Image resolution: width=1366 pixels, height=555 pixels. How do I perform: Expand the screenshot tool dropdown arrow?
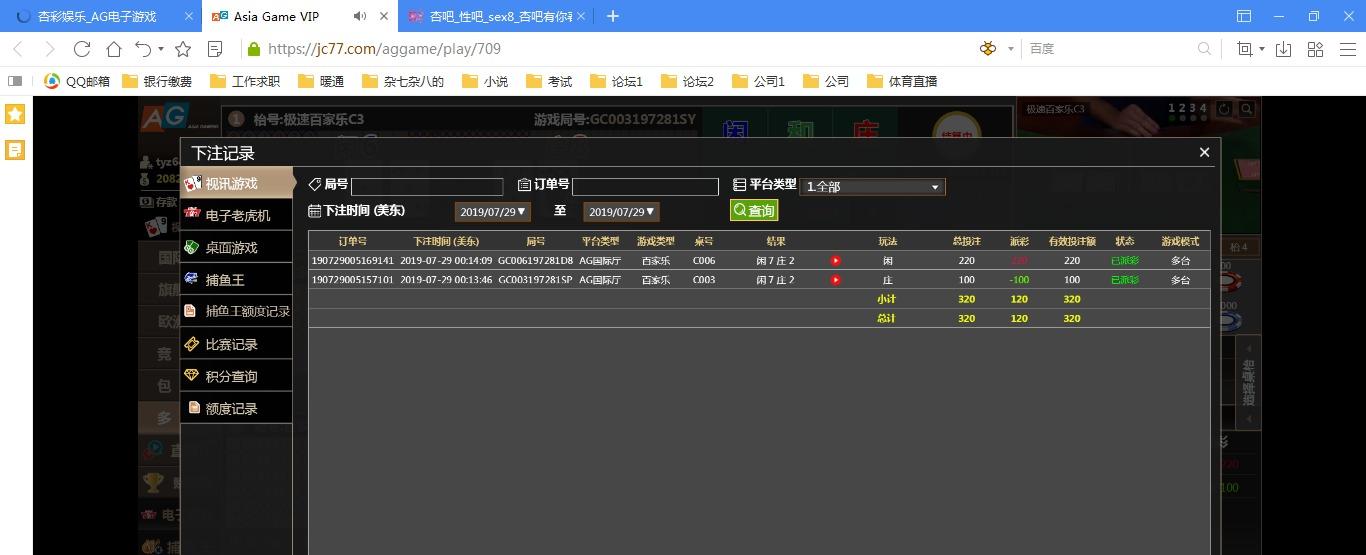(1262, 49)
